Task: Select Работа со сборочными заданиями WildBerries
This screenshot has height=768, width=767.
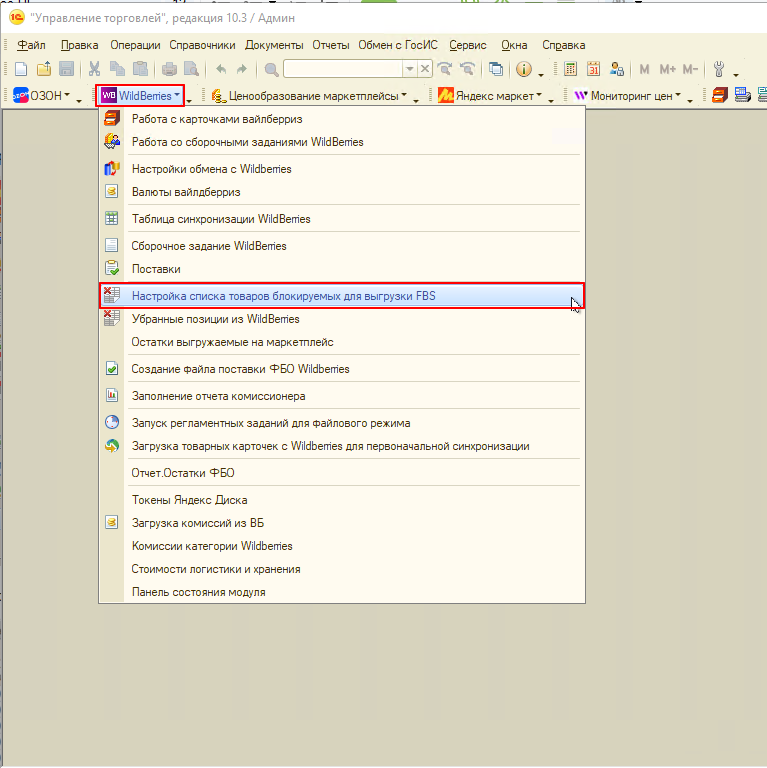Action: point(342,142)
